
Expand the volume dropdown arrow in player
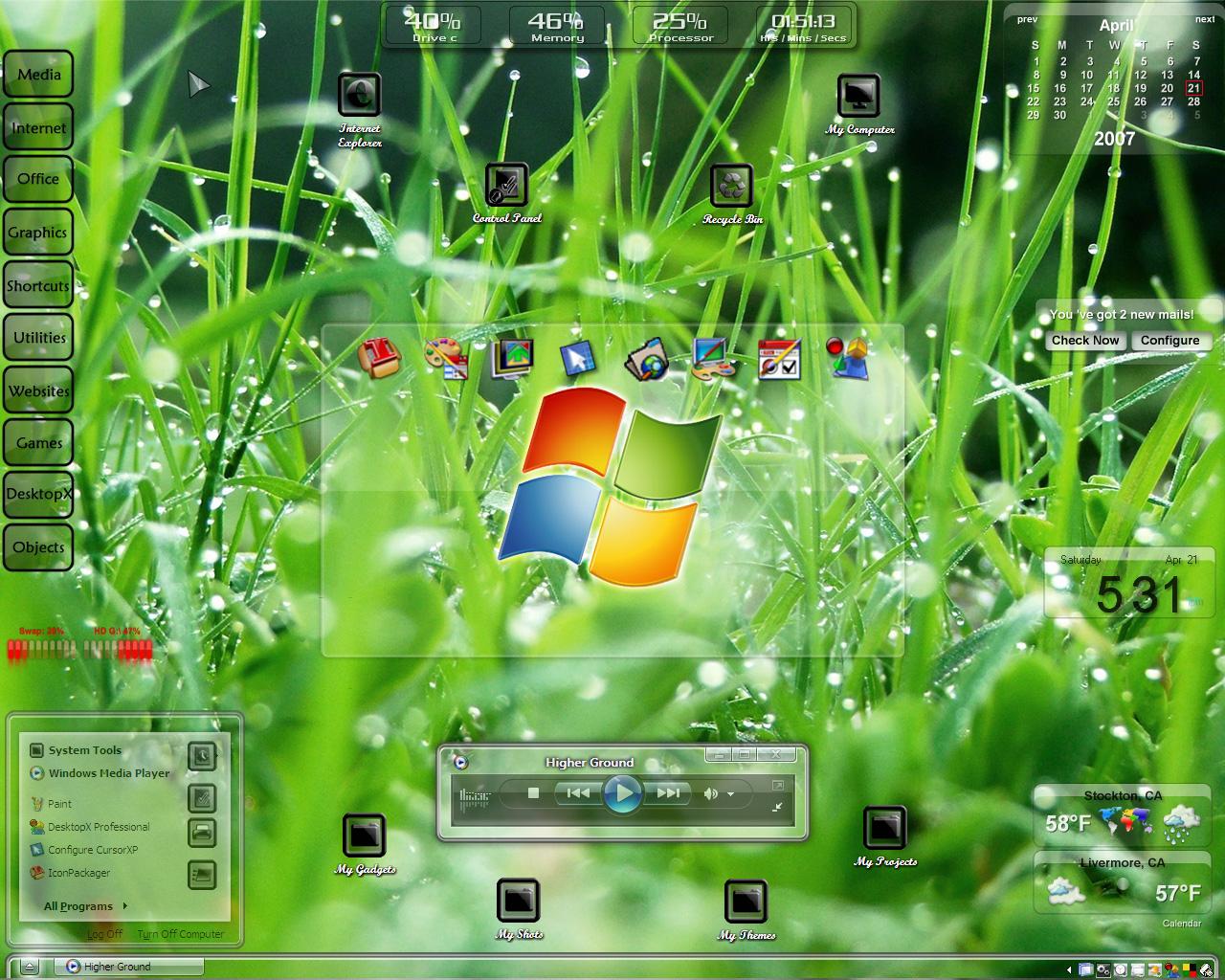(x=731, y=793)
